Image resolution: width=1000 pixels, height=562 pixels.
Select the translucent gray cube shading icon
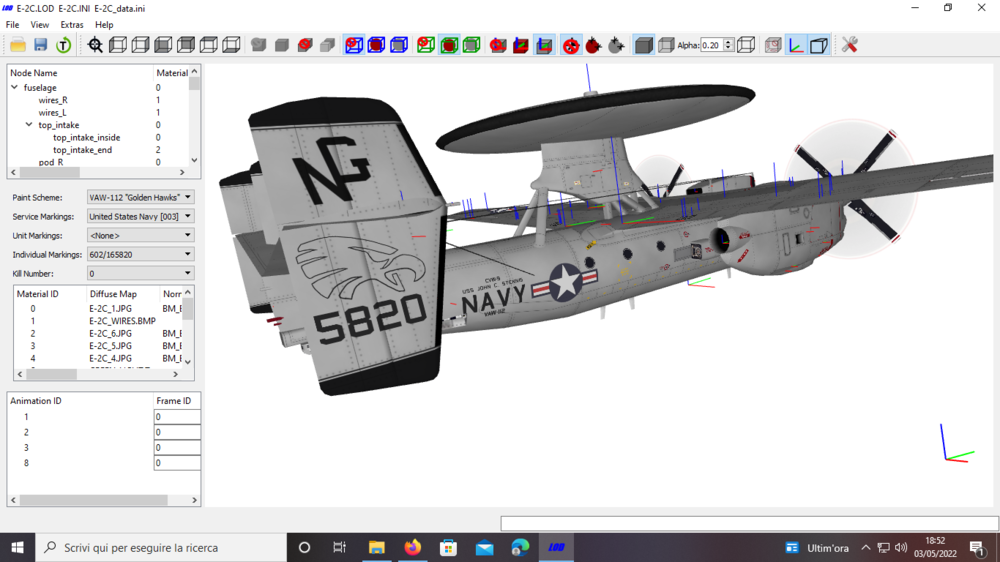[666, 45]
